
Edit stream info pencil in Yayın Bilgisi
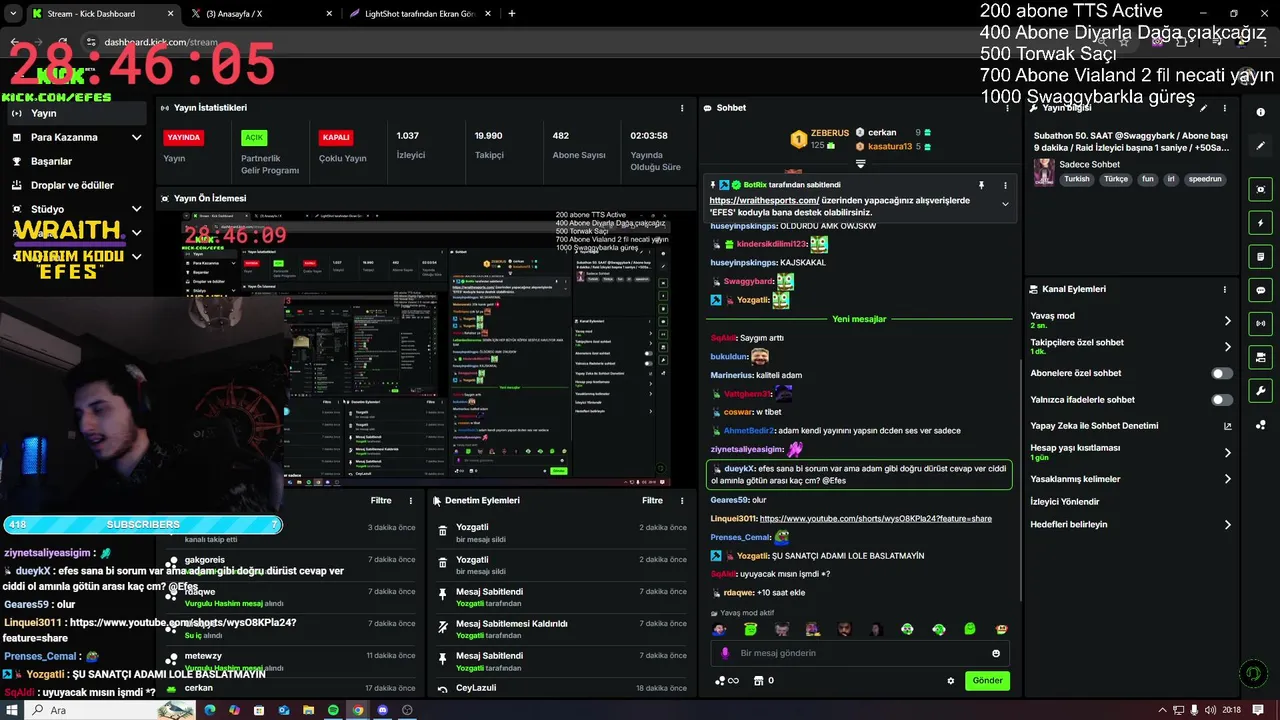(x=1204, y=108)
